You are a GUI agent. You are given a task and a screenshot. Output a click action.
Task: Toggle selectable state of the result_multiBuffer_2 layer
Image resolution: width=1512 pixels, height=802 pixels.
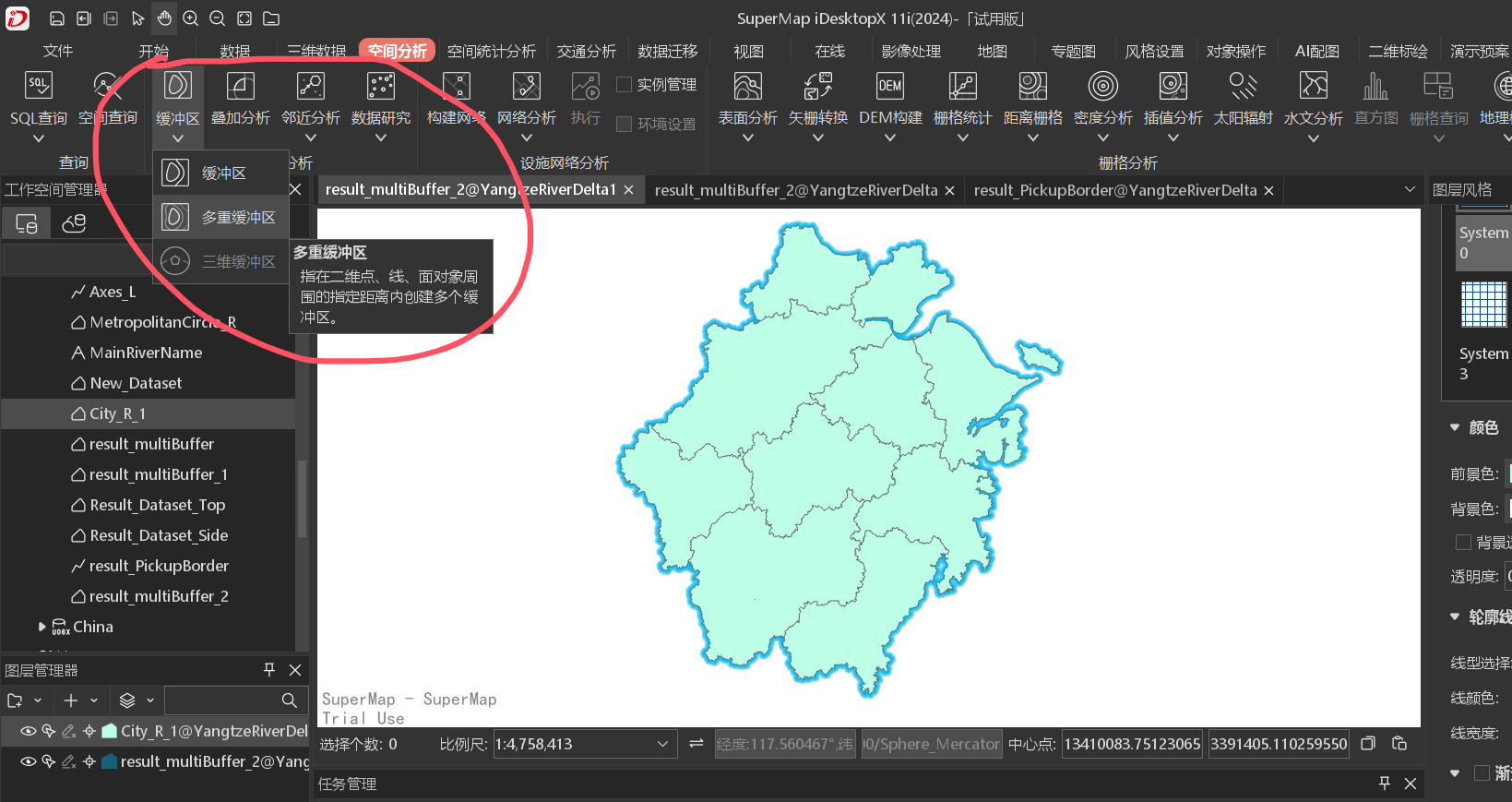click(49, 761)
